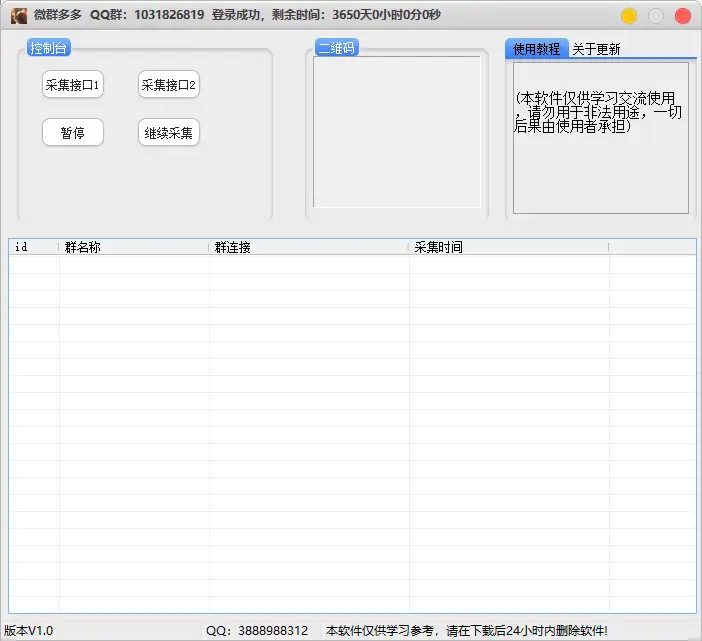Click the 群名称 column header
702x641 pixels.
(134, 247)
